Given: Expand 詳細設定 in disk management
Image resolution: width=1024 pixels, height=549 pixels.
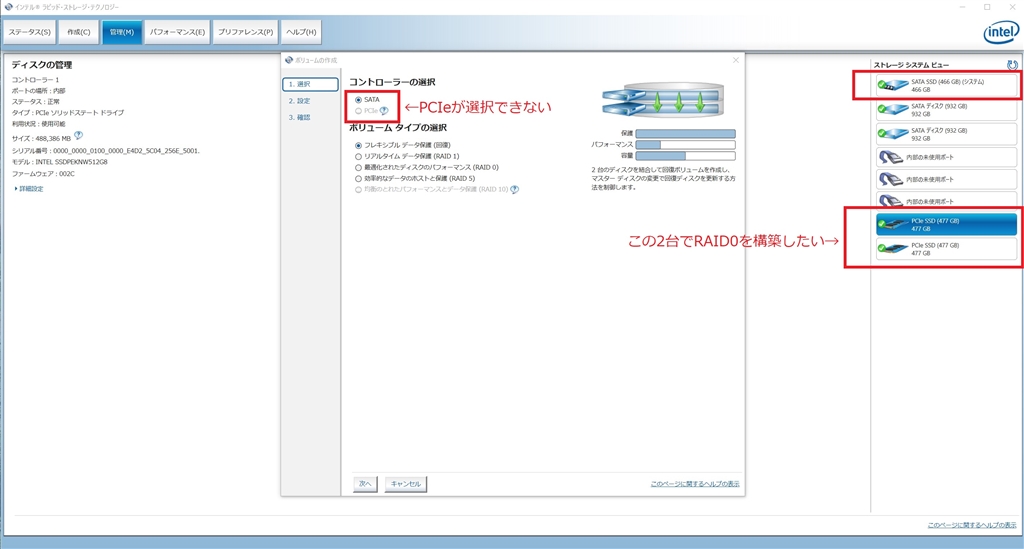Looking at the screenshot, I should pos(29,189).
